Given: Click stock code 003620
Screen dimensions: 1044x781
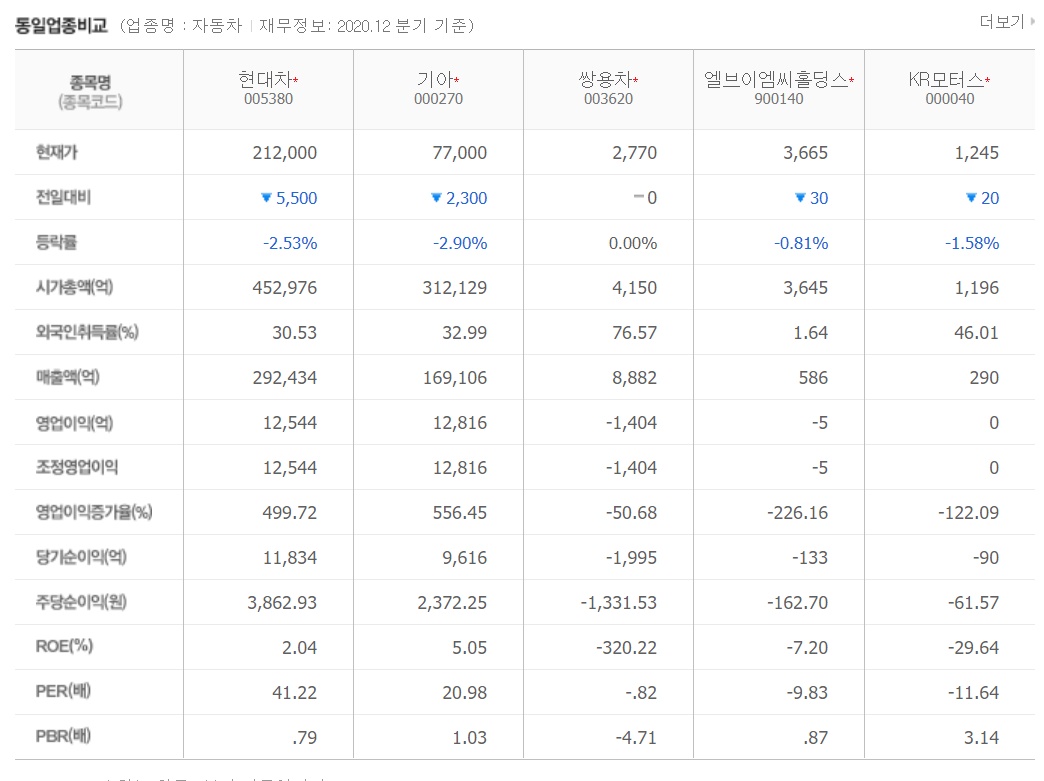Looking at the screenshot, I should [609, 99].
